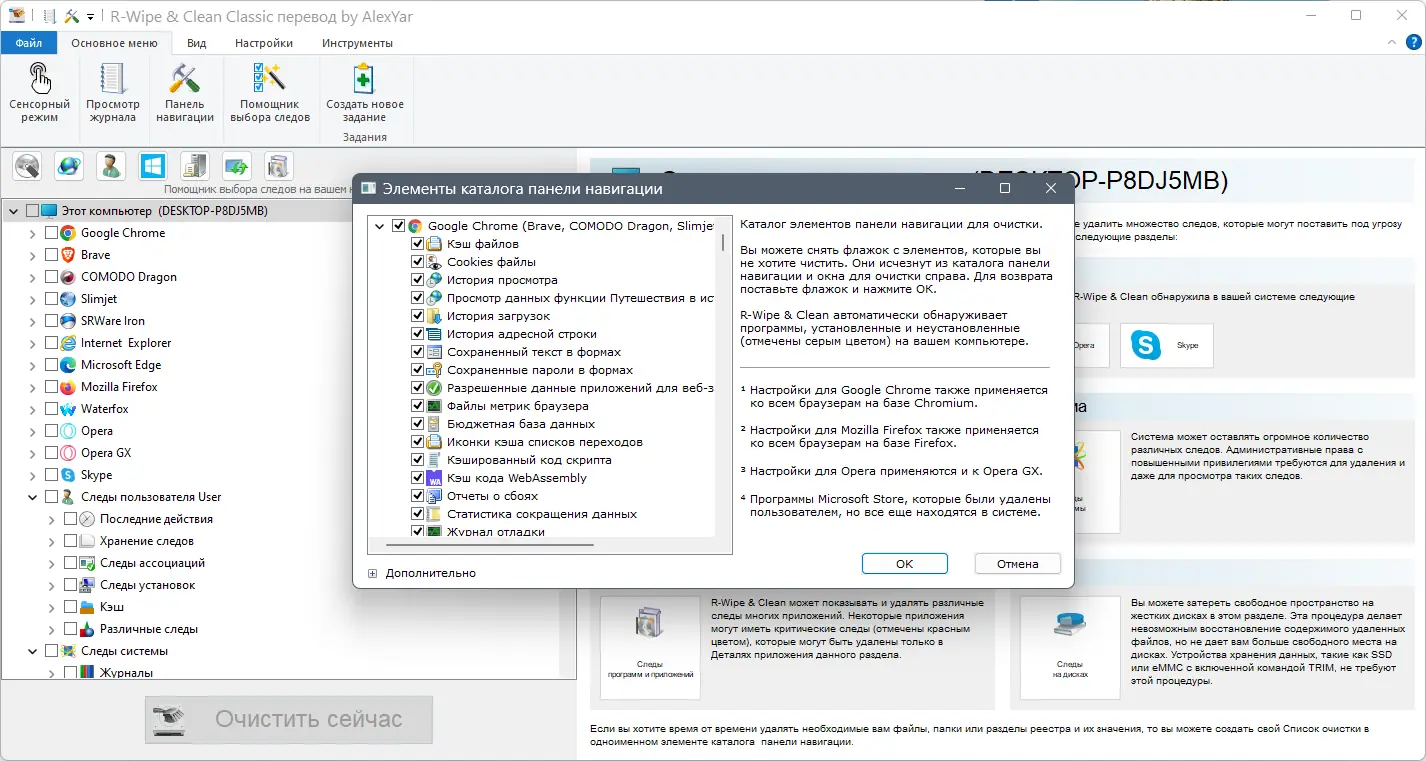Screen dimensions: 1426x761
Task: Click the dialog list vertical scrollbar thumb
Action: 723,241
